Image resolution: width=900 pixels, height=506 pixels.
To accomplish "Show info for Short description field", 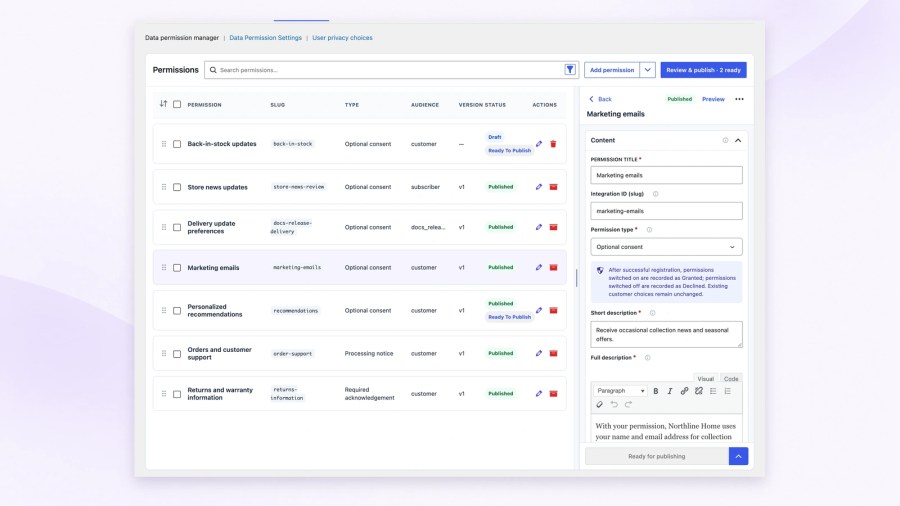I will point(652,313).
